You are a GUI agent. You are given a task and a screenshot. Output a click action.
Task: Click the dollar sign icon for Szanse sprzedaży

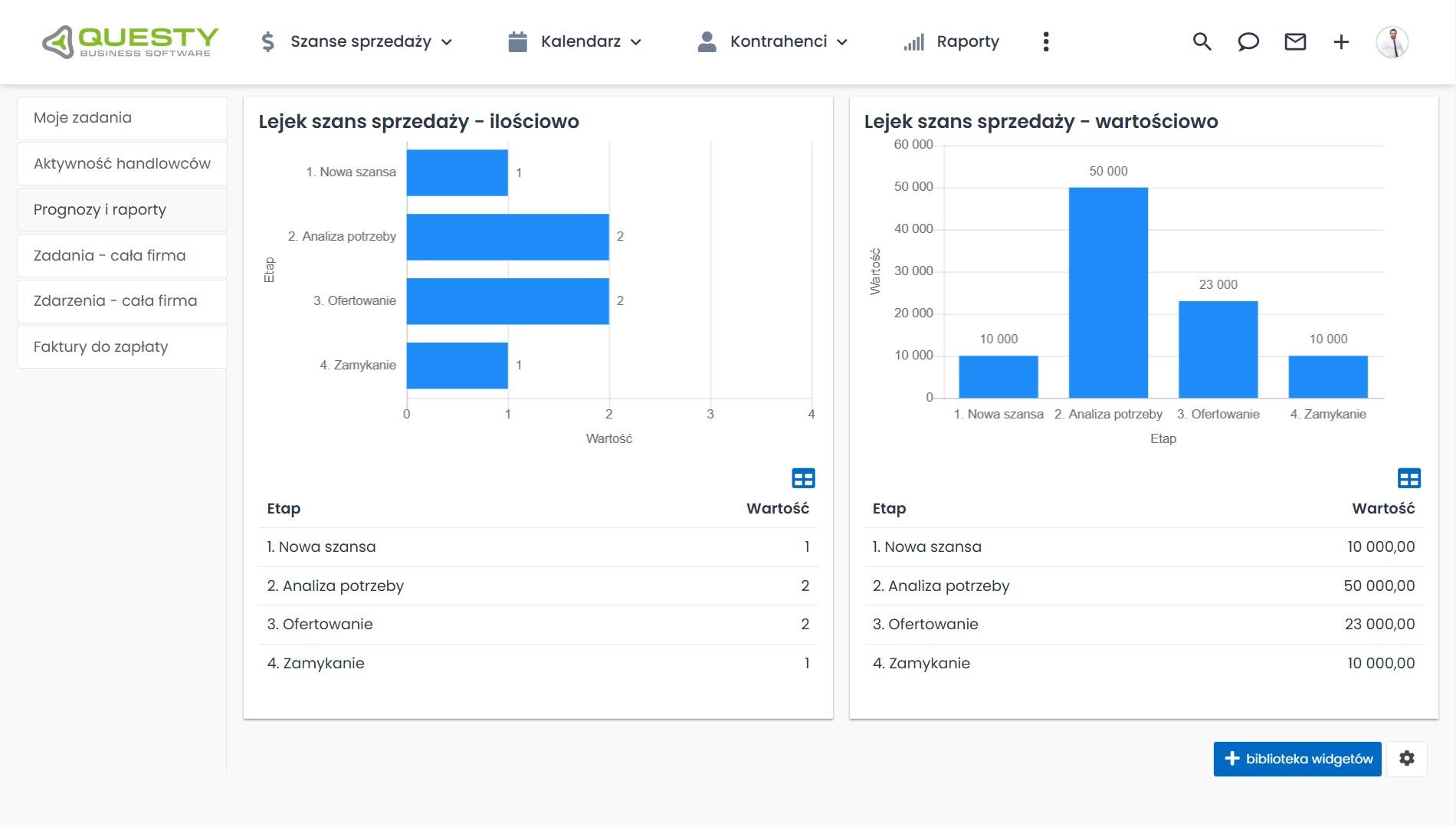click(x=267, y=41)
